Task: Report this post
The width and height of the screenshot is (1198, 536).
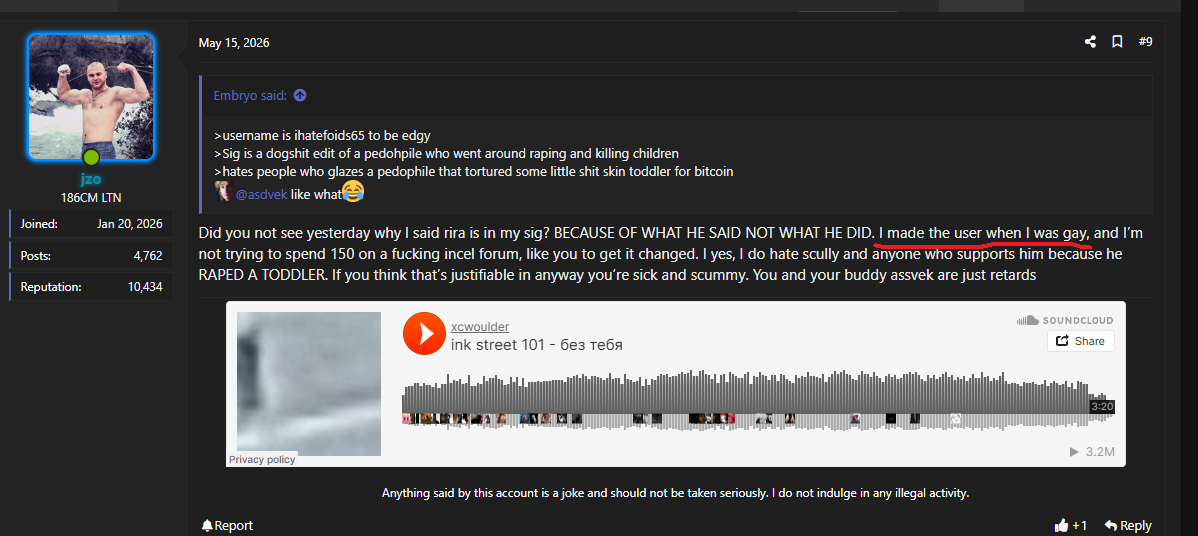Action: [227, 525]
